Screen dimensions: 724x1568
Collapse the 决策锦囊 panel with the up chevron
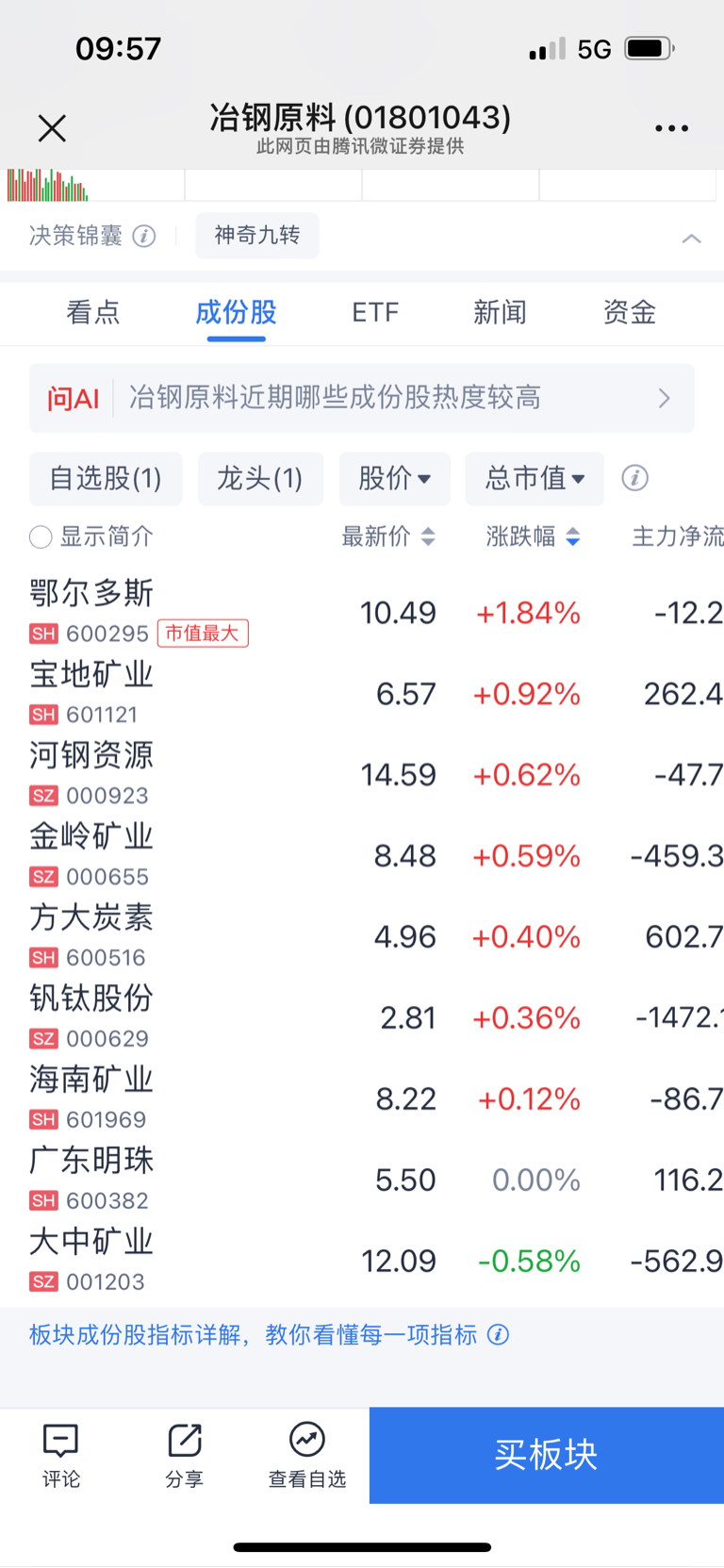tap(691, 238)
